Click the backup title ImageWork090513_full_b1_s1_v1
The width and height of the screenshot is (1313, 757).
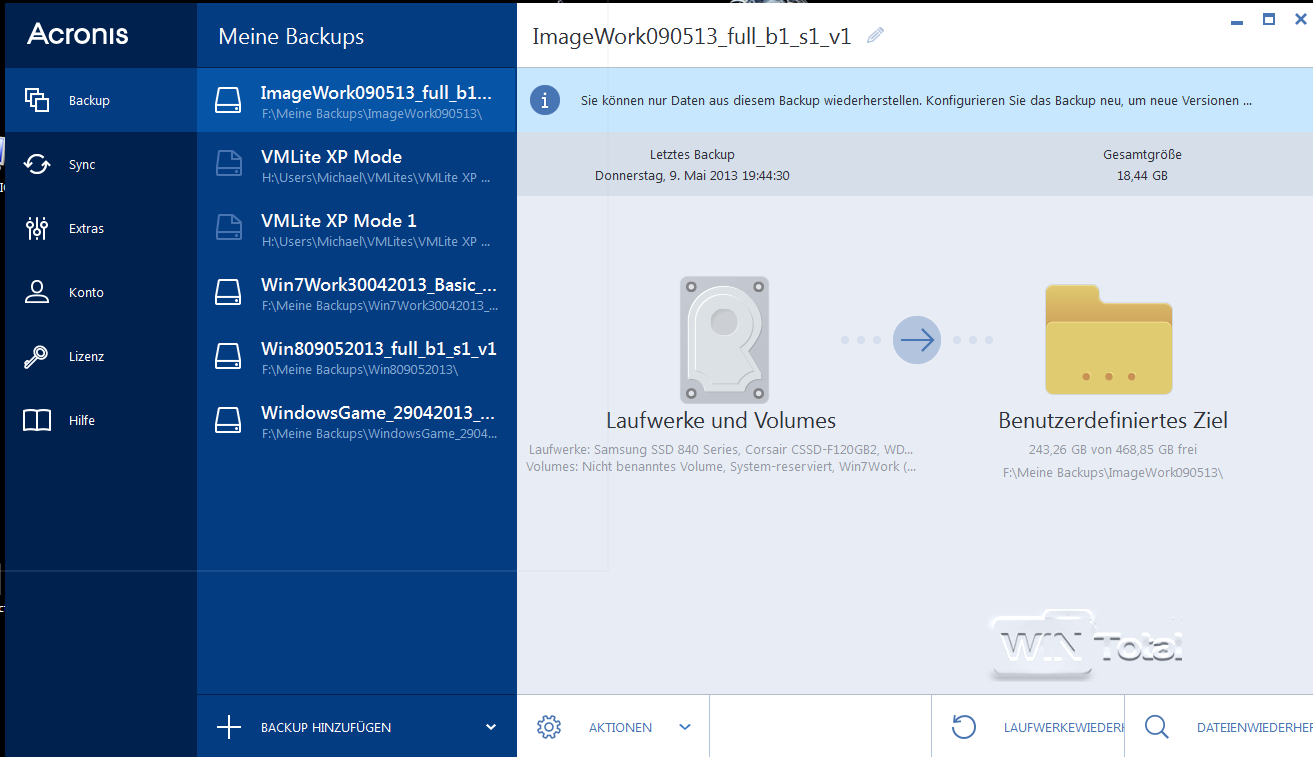(692, 37)
